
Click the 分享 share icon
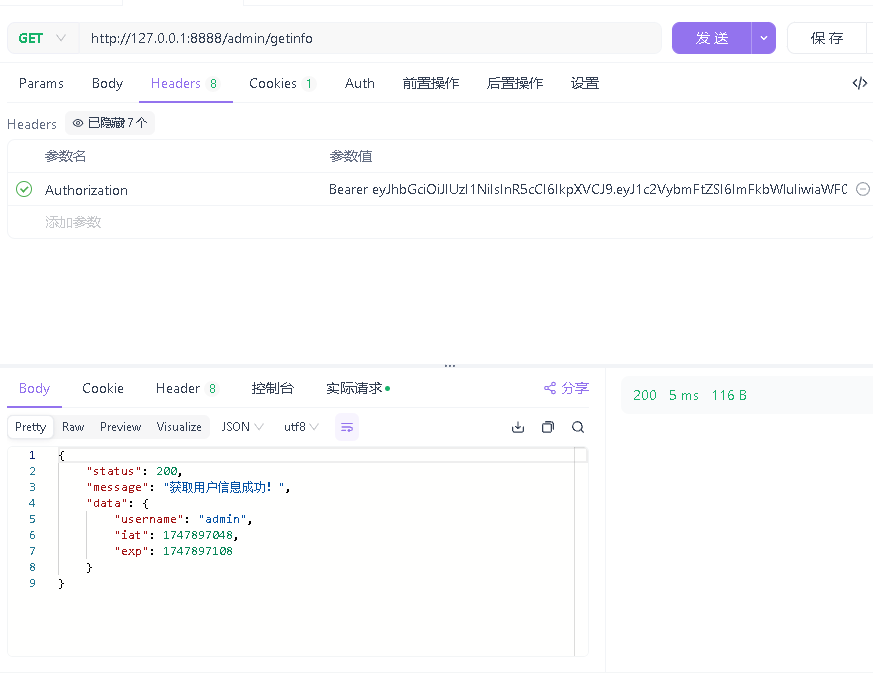(x=548, y=388)
